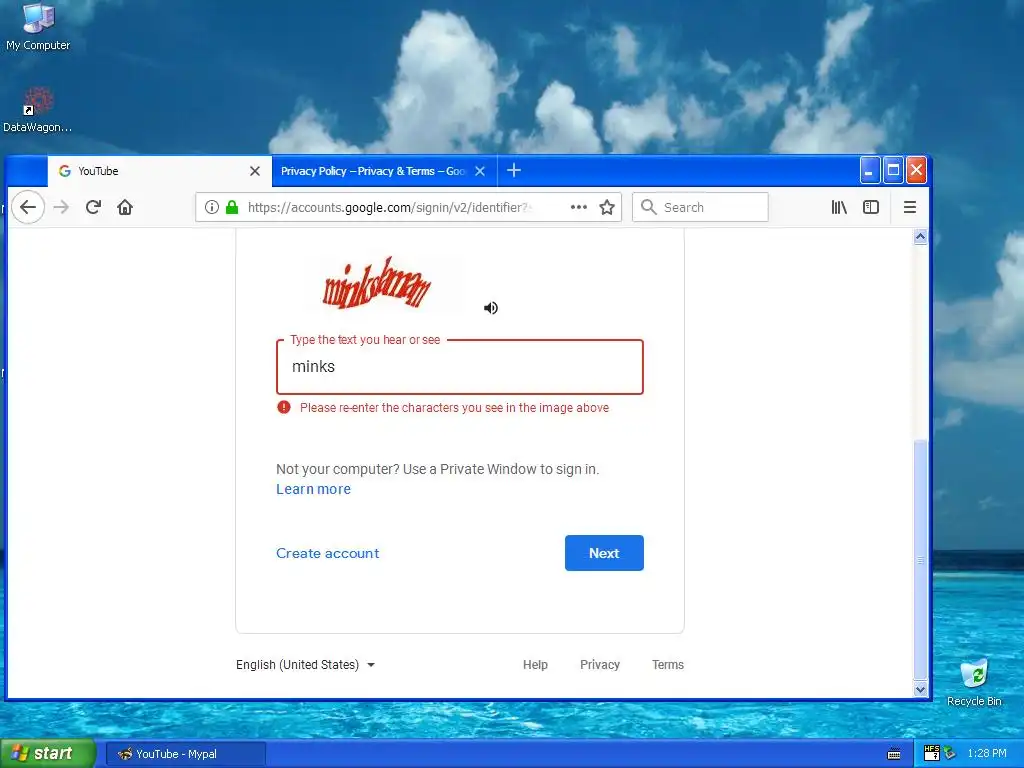Open a new tab with the plus button
This screenshot has height=768, width=1024.
coord(514,170)
